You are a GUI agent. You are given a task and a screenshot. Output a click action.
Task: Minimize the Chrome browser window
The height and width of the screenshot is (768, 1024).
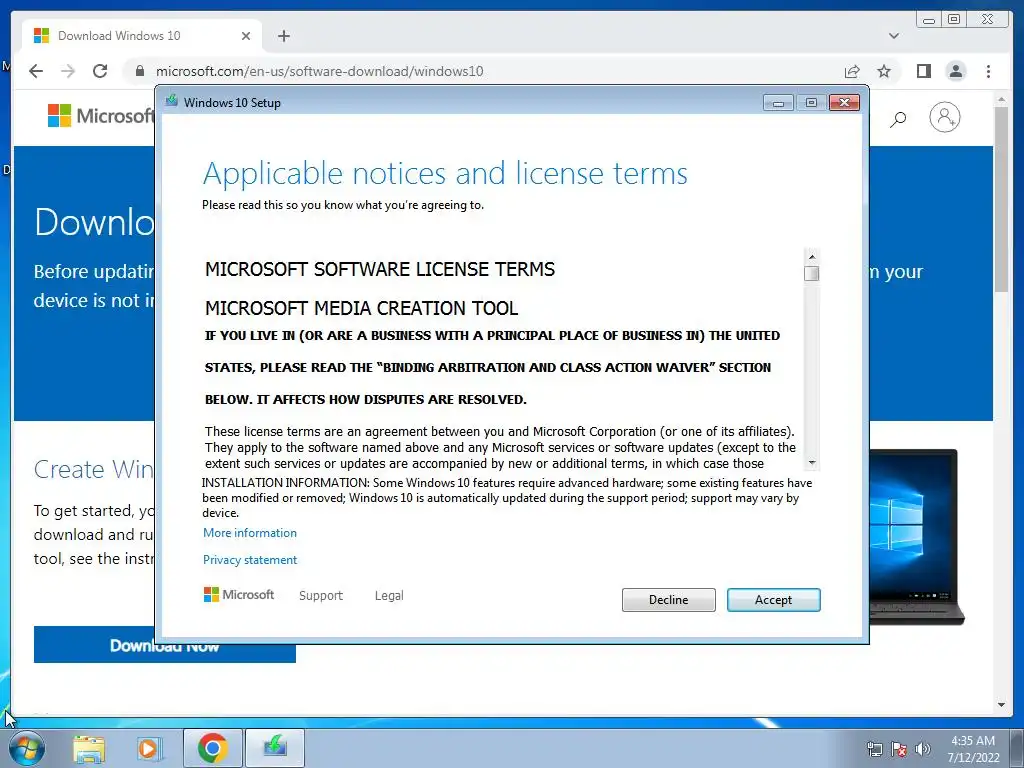[x=929, y=20]
